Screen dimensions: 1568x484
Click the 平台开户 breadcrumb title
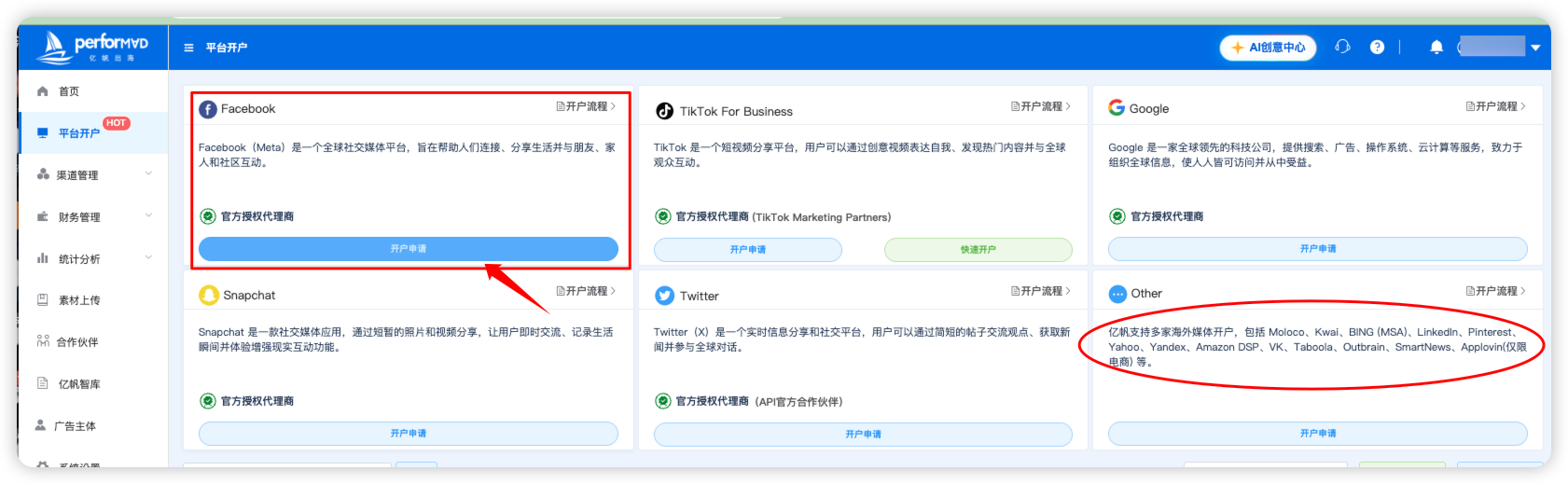click(x=227, y=48)
